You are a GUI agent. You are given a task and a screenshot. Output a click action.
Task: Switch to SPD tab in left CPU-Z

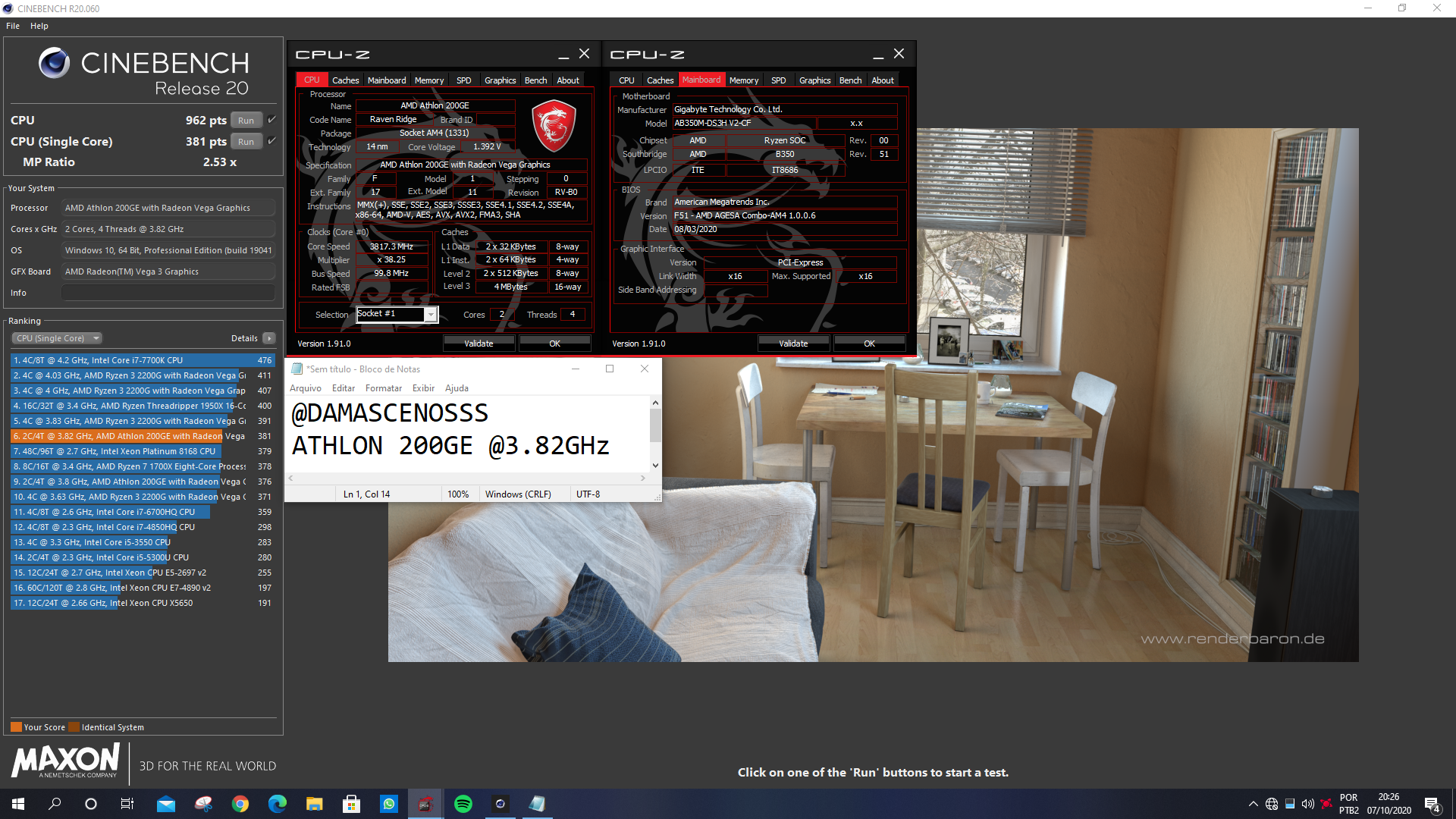click(464, 80)
